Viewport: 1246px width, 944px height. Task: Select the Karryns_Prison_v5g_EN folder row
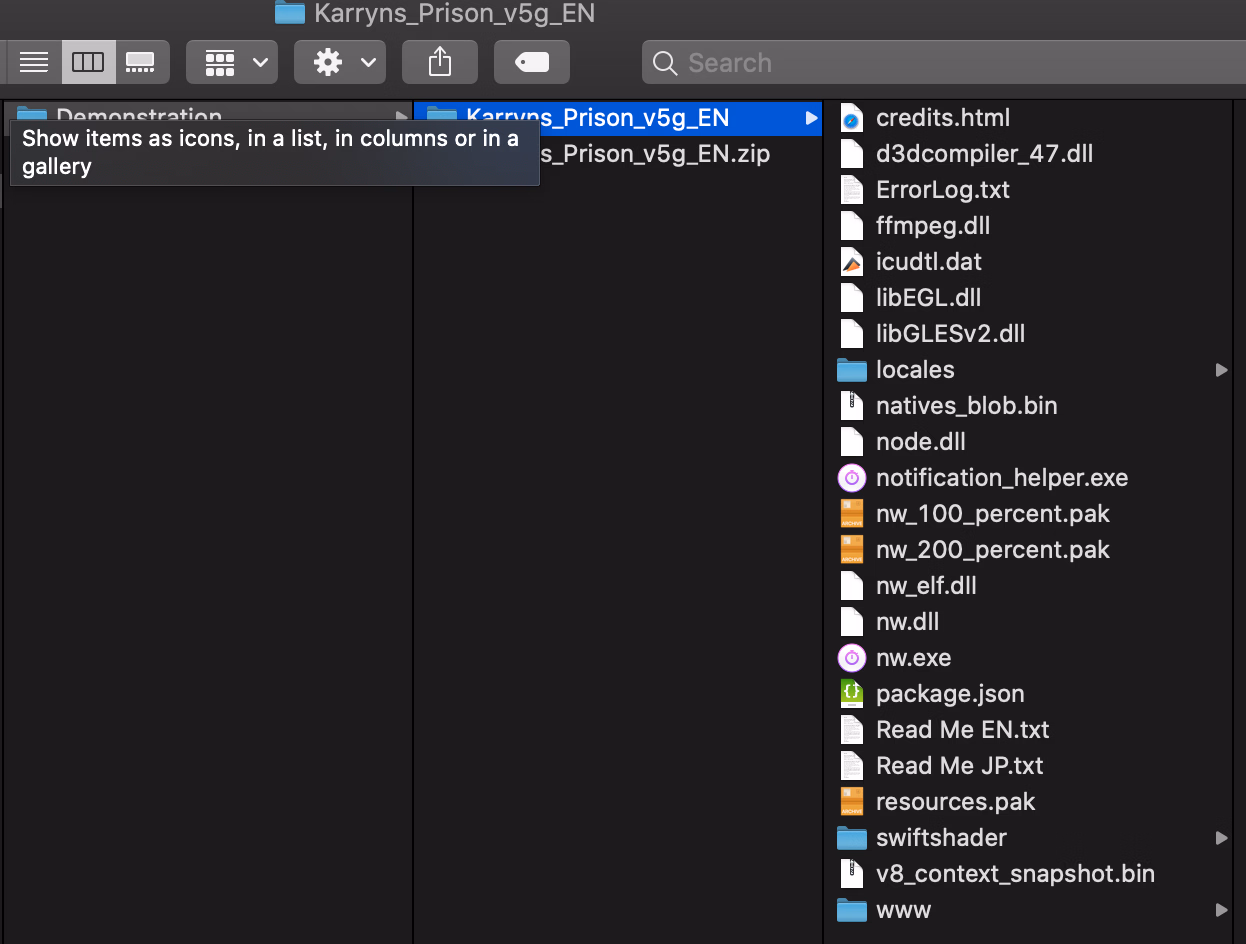click(x=617, y=118)
